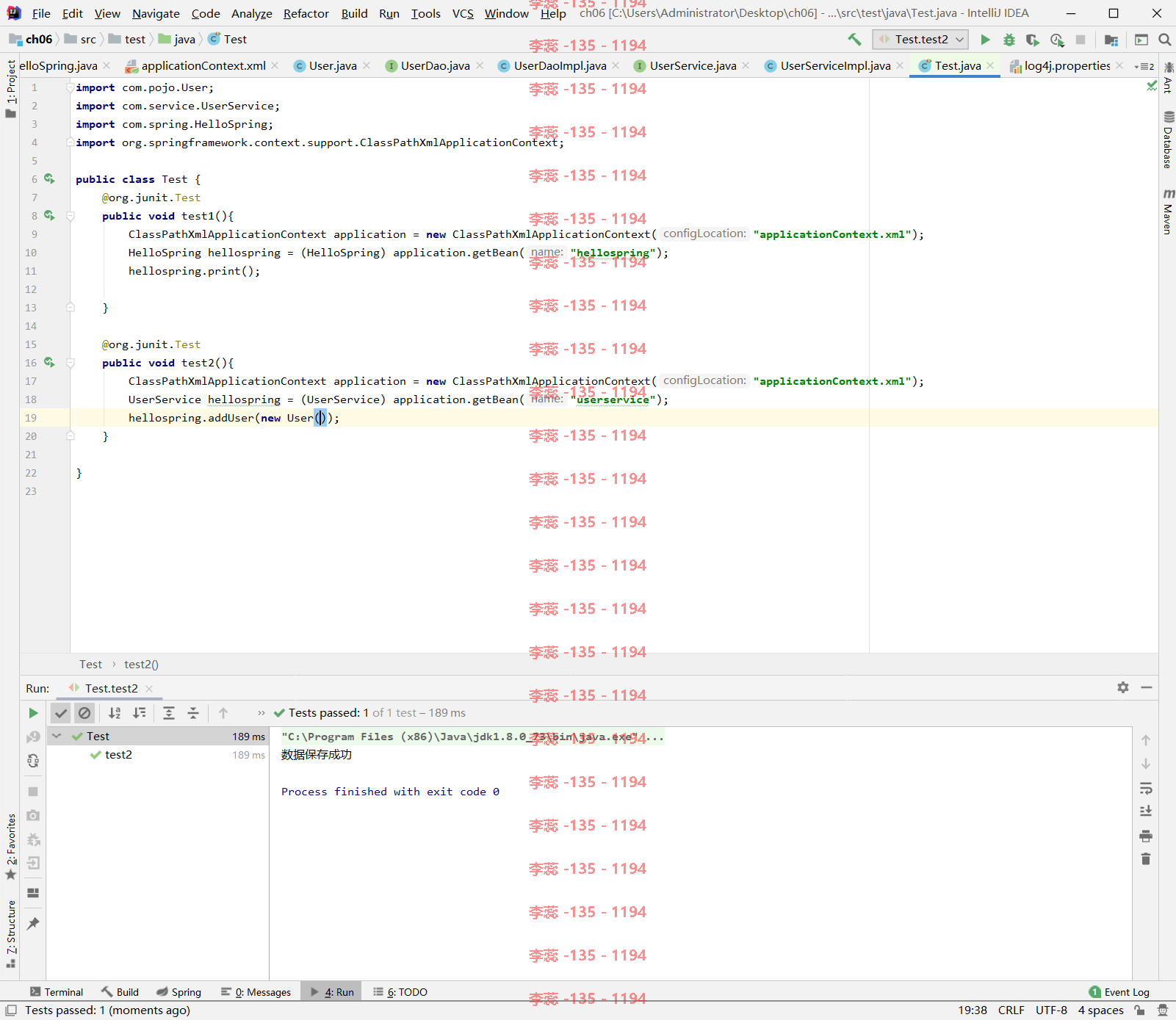Toggle soft-wrap in console output

coord(1146,789)
